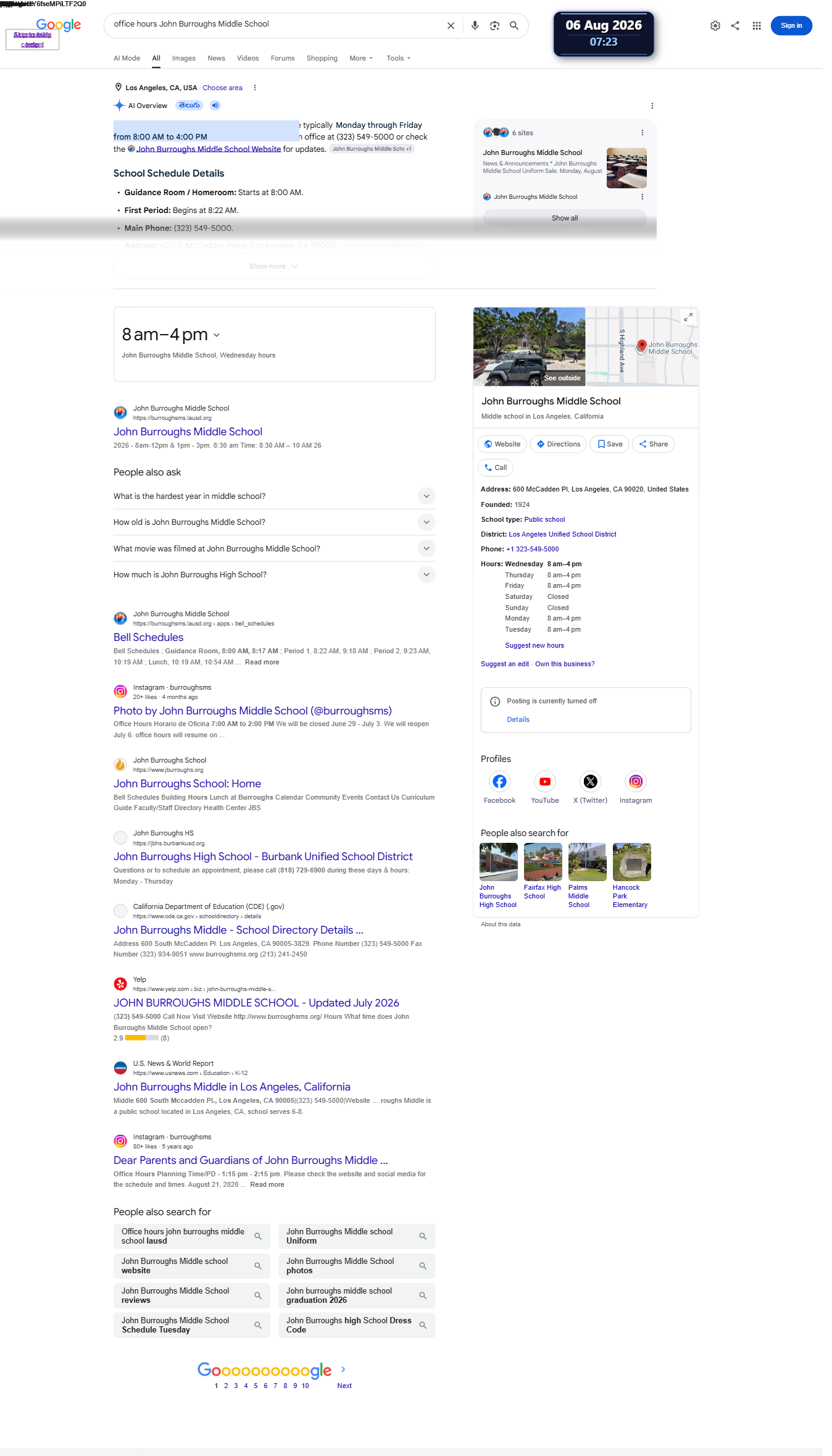Click into the search input field
The image size is (832, 1456).
pos(275,25)
